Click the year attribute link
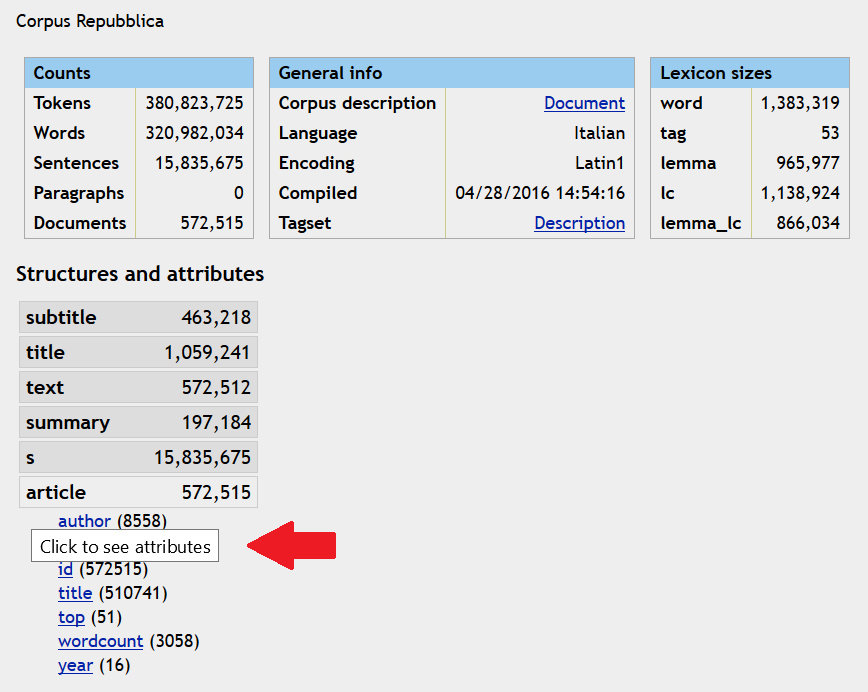This screenshot has width=868, height=692. (x=75, y=665)
